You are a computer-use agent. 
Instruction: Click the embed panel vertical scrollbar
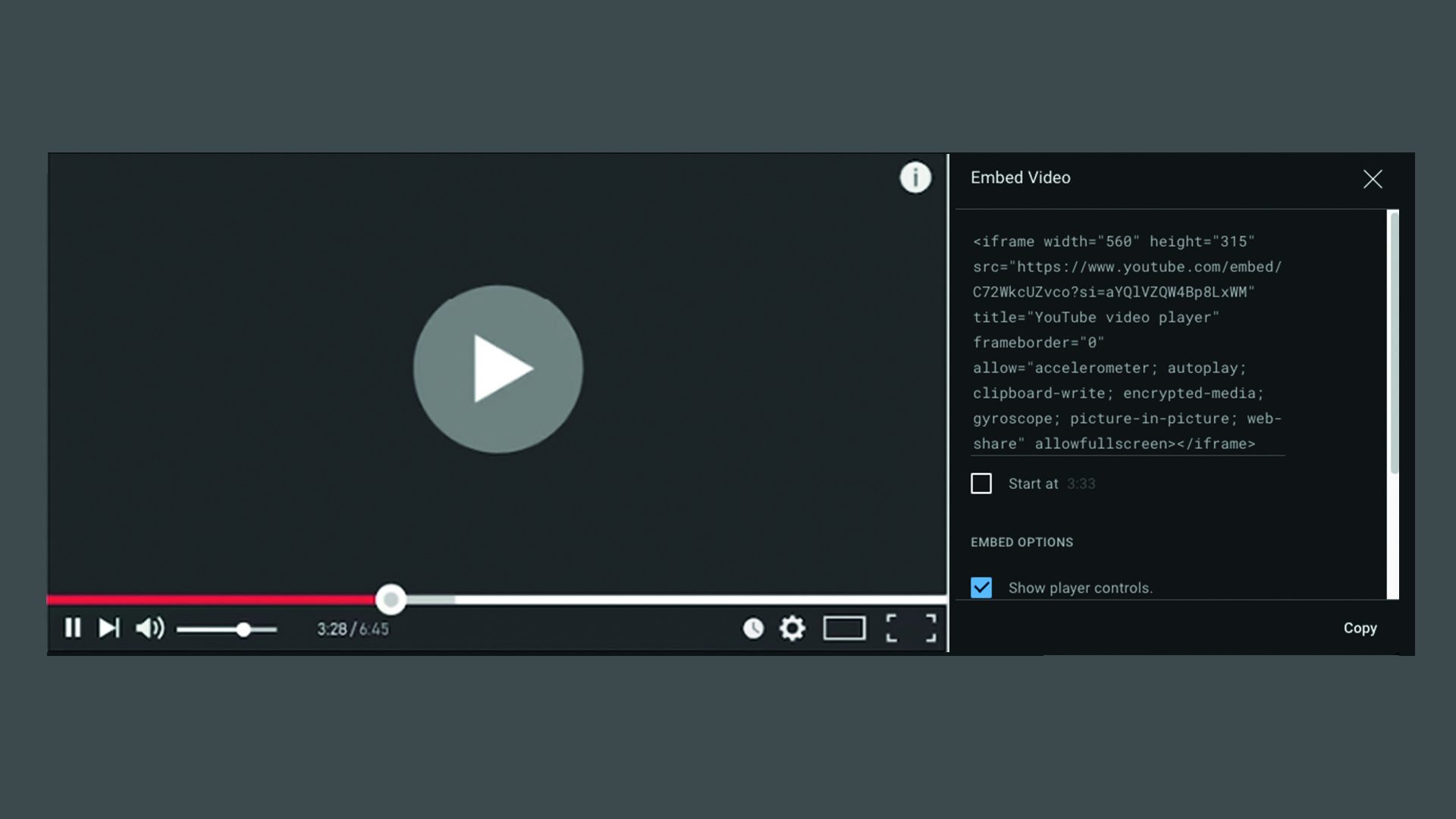[1394, 343]
